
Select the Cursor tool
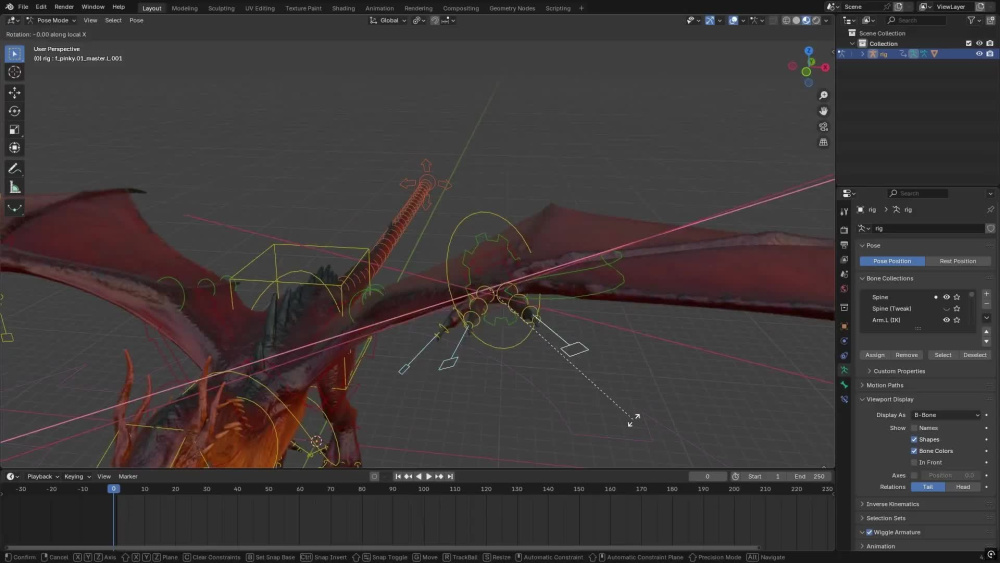click(14, 73)
